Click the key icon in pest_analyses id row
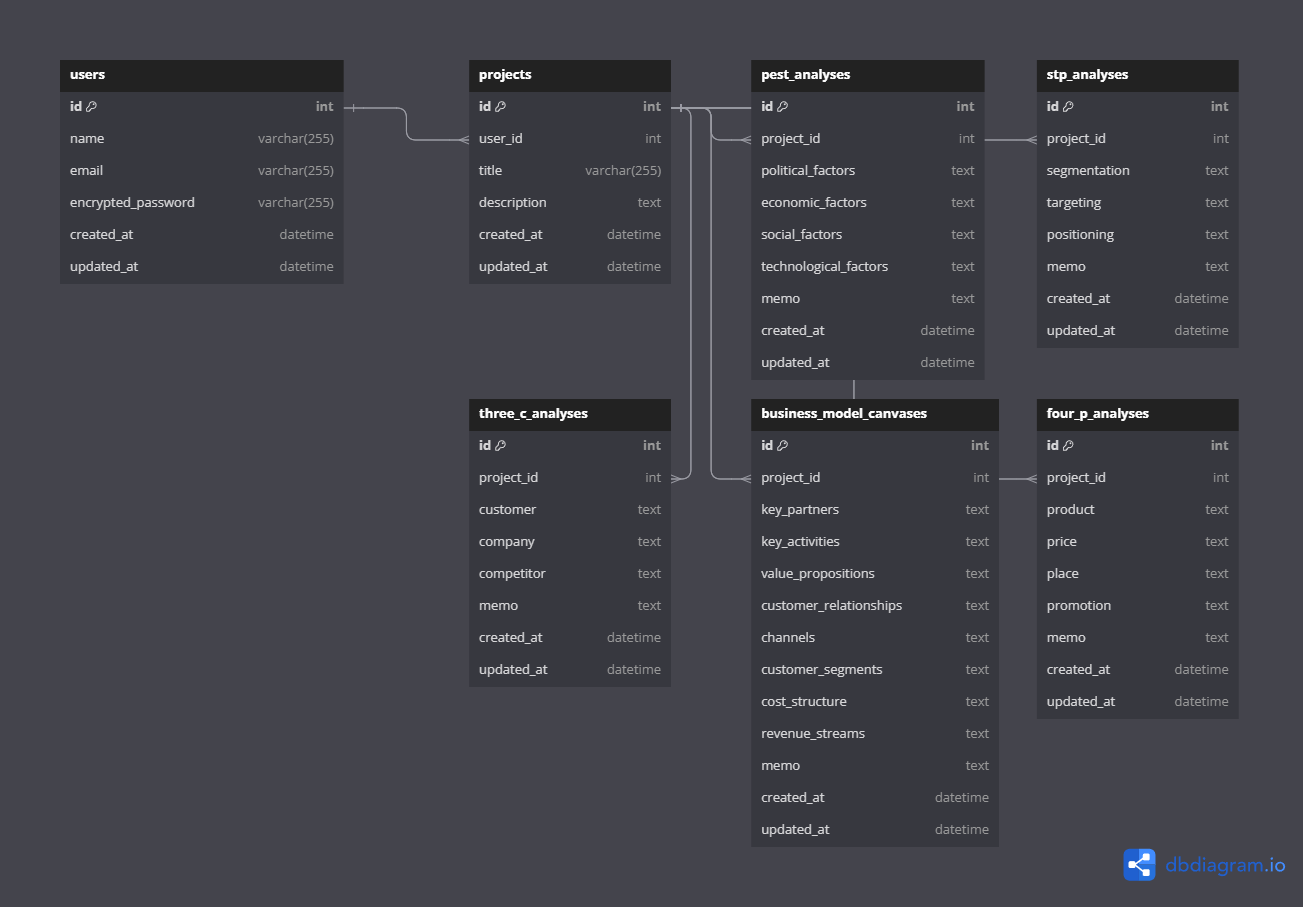Screen dimensions: 1303x907 click(783, 106)
